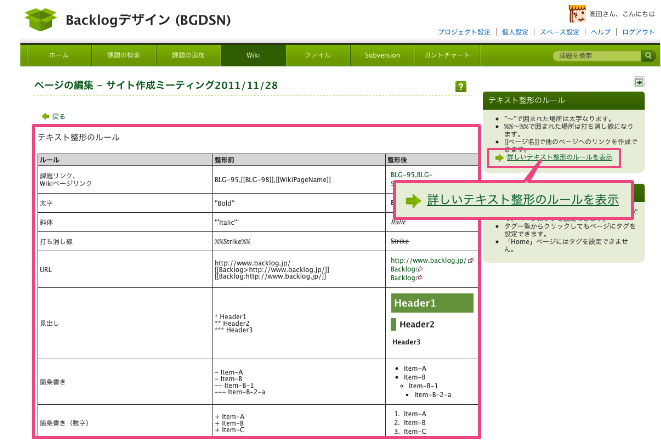This screenshot has height=440, width=661.
Task: Click the 太字 row label
Action: pyautogui.click(x=46, y=203)
